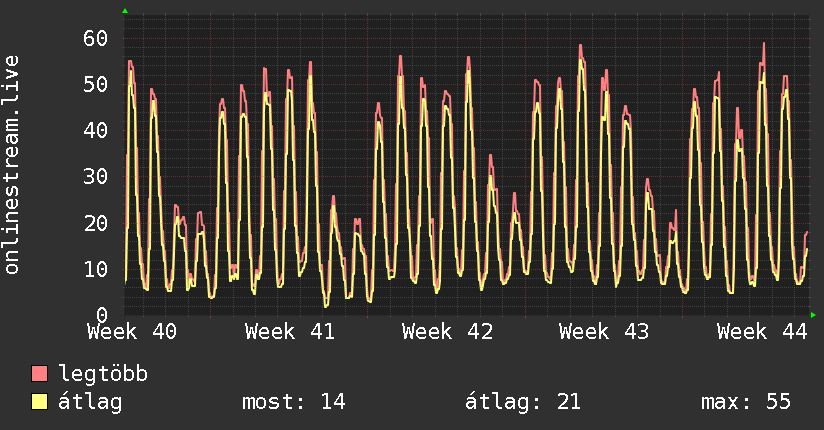Select the átlag legend label beside yellow swatch
This screenshot has height=430, width=824.
click(90, 402)
